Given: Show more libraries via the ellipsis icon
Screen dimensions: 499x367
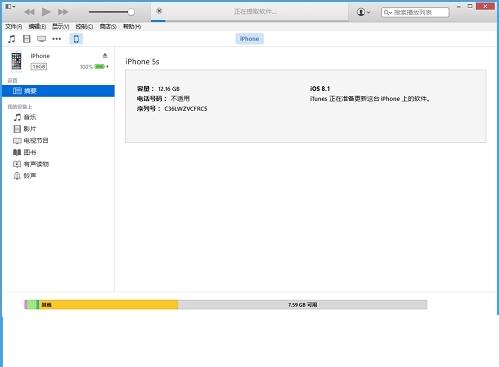Looking at the screenshot, I should 57,39.
